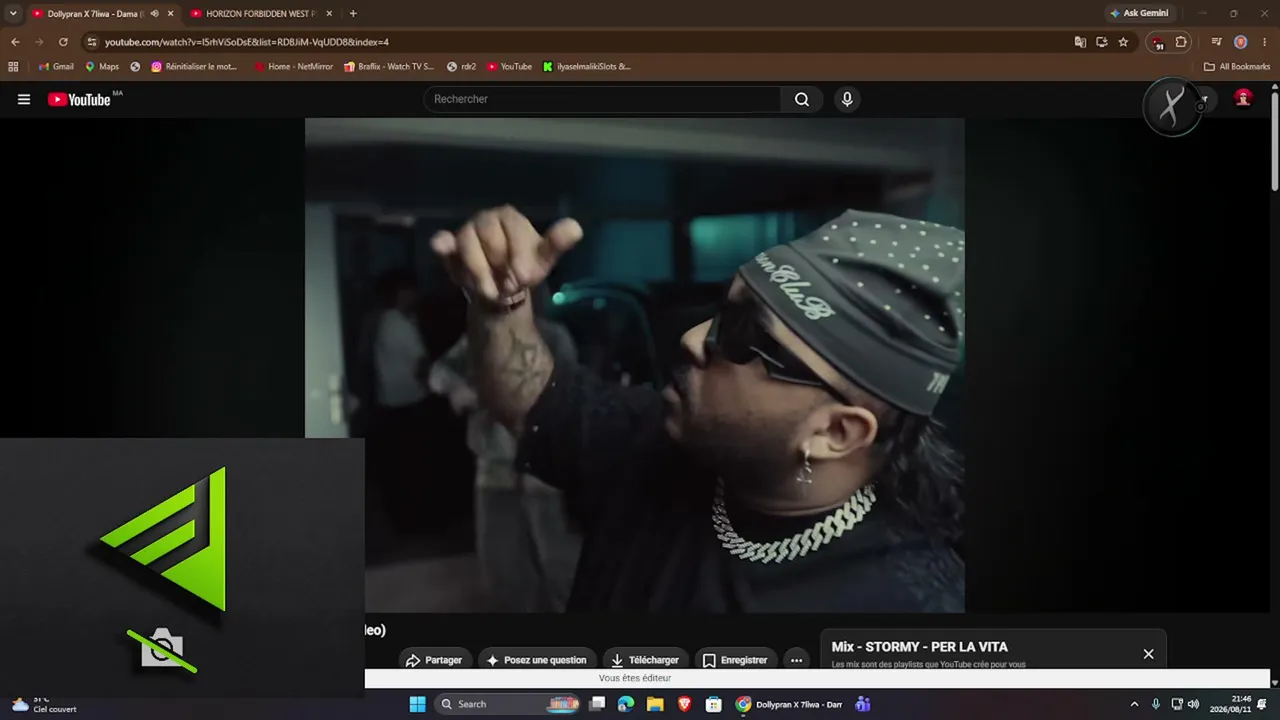Open the Ciel couvert weather widget
Screen dimensions: 1280x720
click(44, 704)
